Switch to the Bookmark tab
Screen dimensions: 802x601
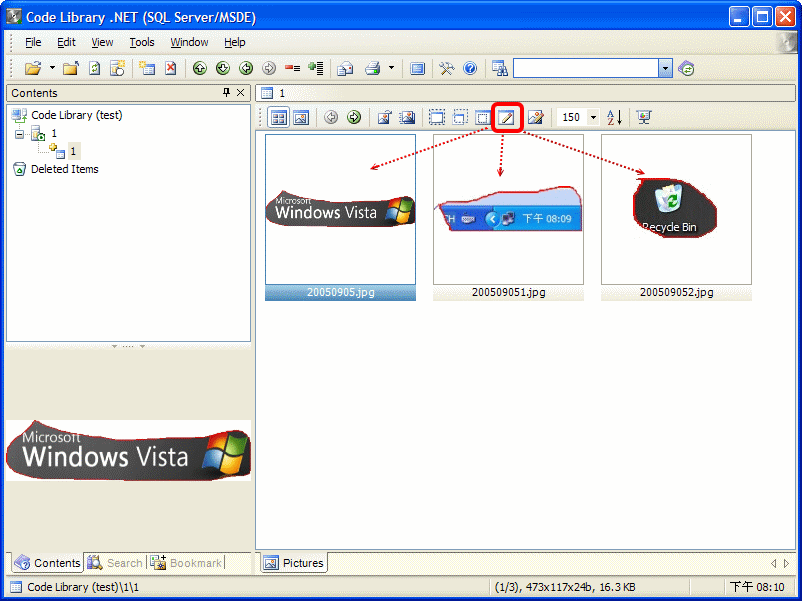pos(186,563)
